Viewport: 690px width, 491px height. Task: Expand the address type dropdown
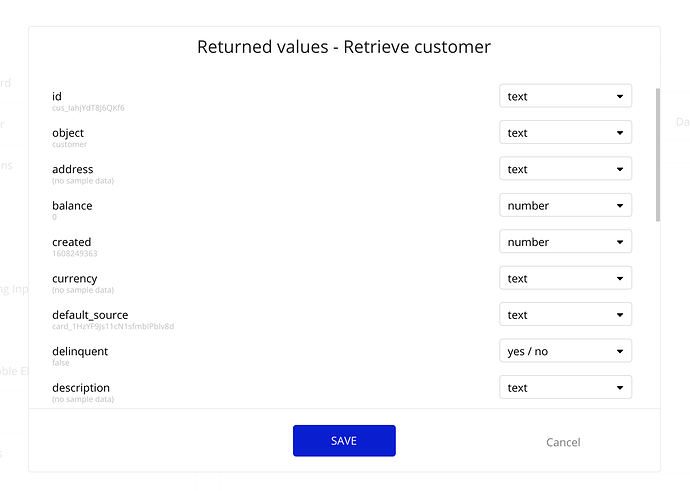coord(565,169)
